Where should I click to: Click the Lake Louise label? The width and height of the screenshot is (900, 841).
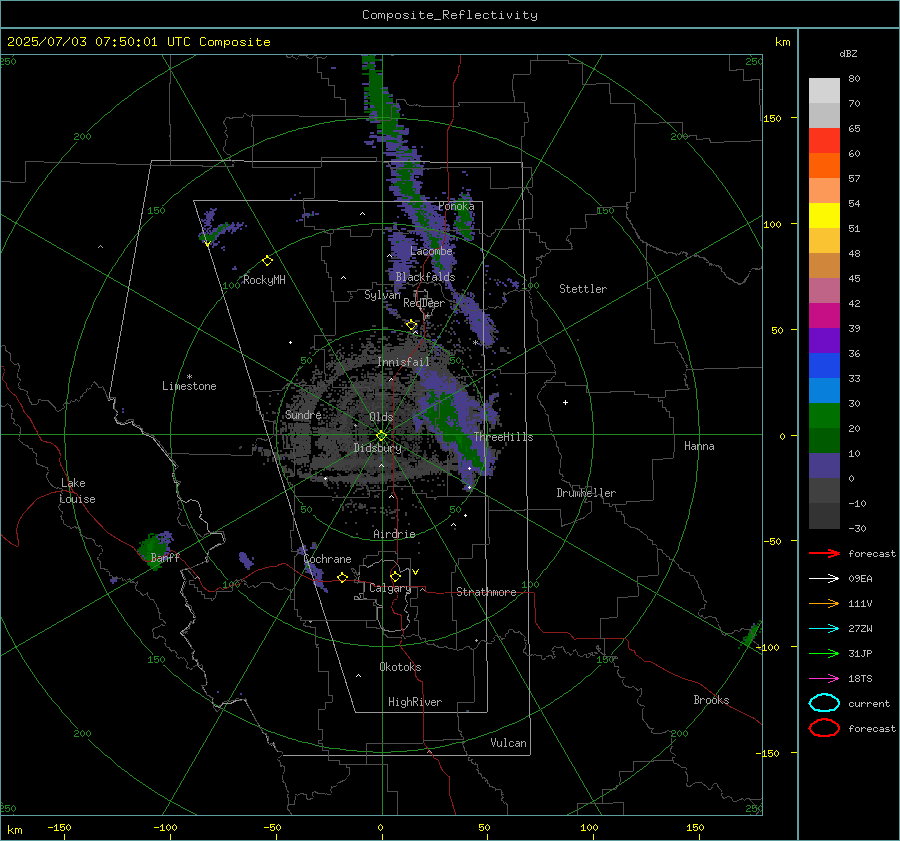point(77,491)
